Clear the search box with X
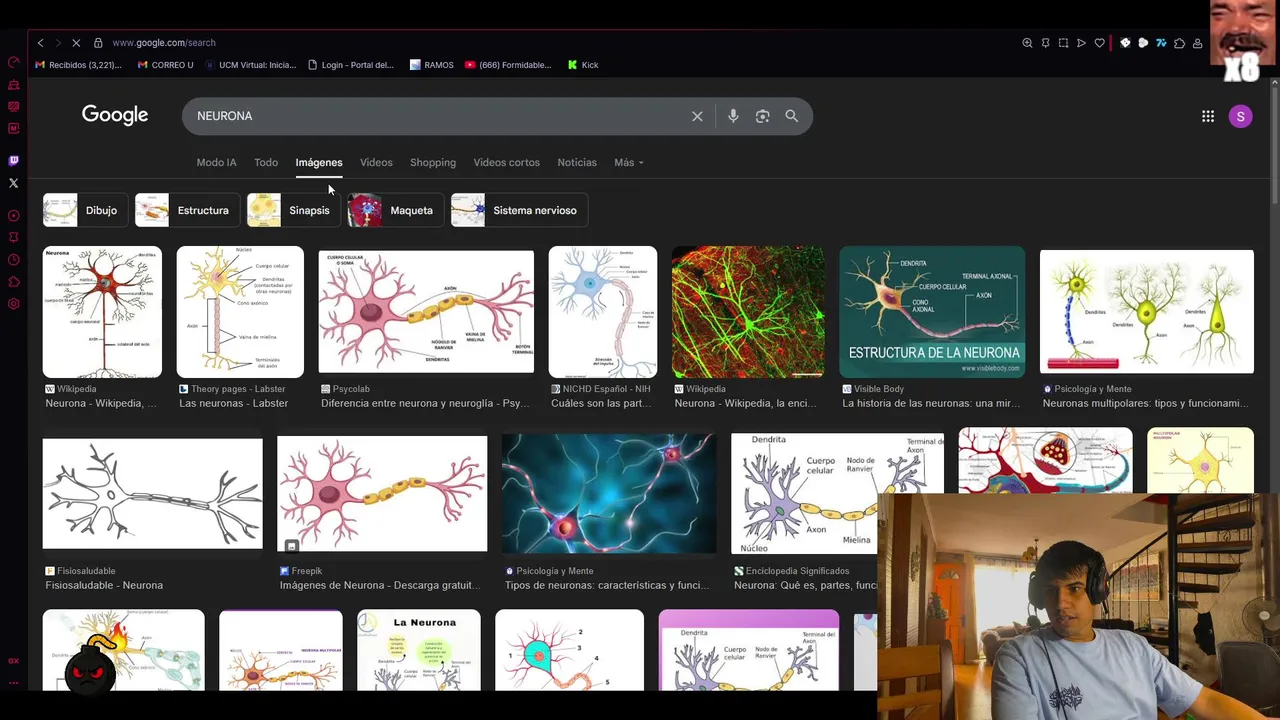Image resolution: width=1280 pixels, height=720 pixels. tap(697, 116)
